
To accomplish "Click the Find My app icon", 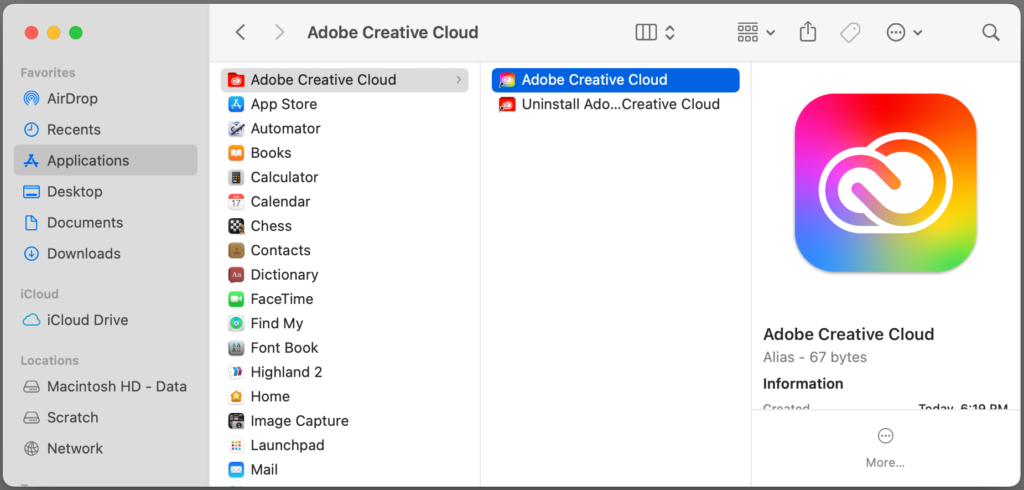I will point(236,323).
